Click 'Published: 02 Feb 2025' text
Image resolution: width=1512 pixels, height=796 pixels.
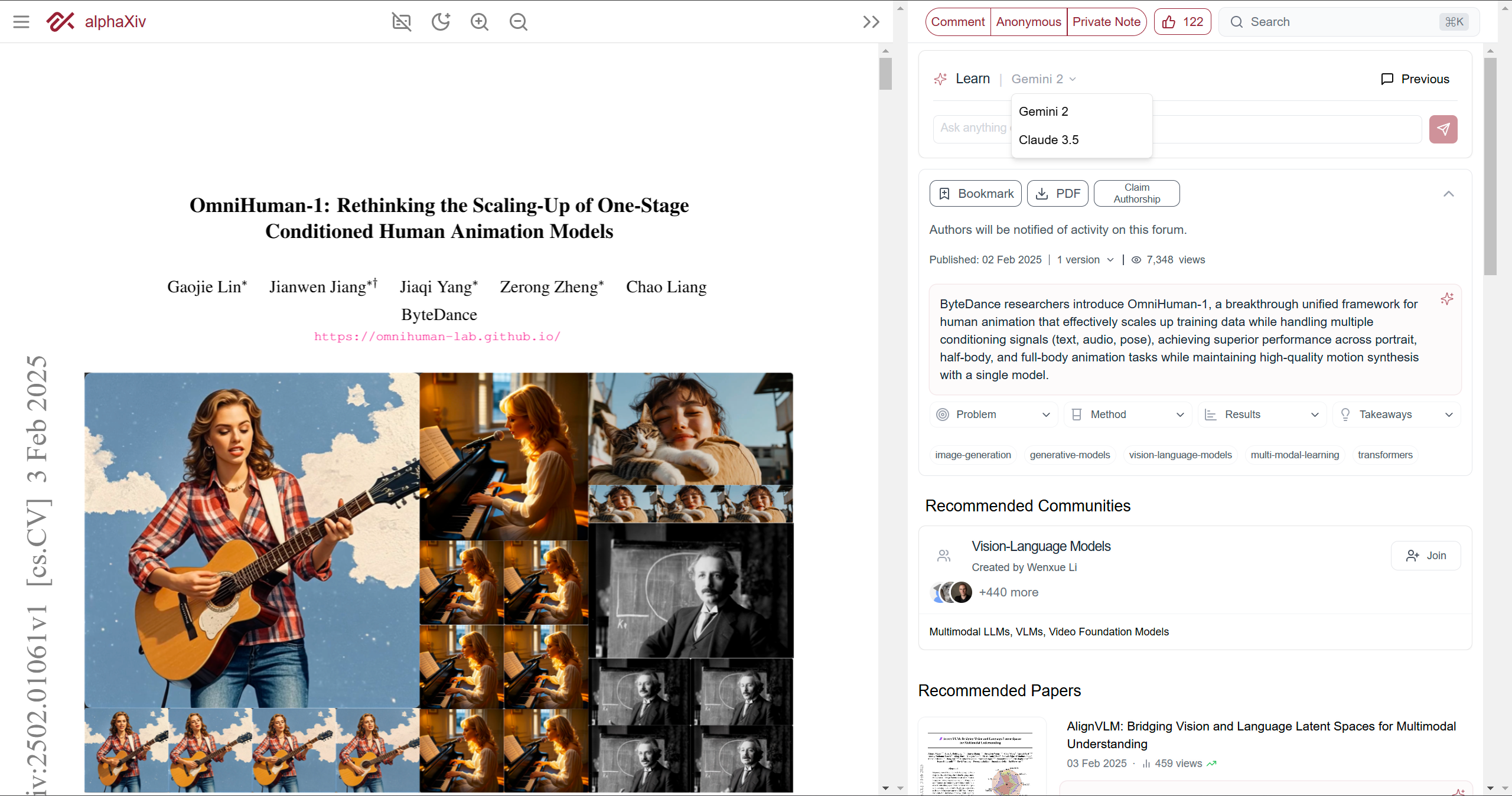[985, 260]
